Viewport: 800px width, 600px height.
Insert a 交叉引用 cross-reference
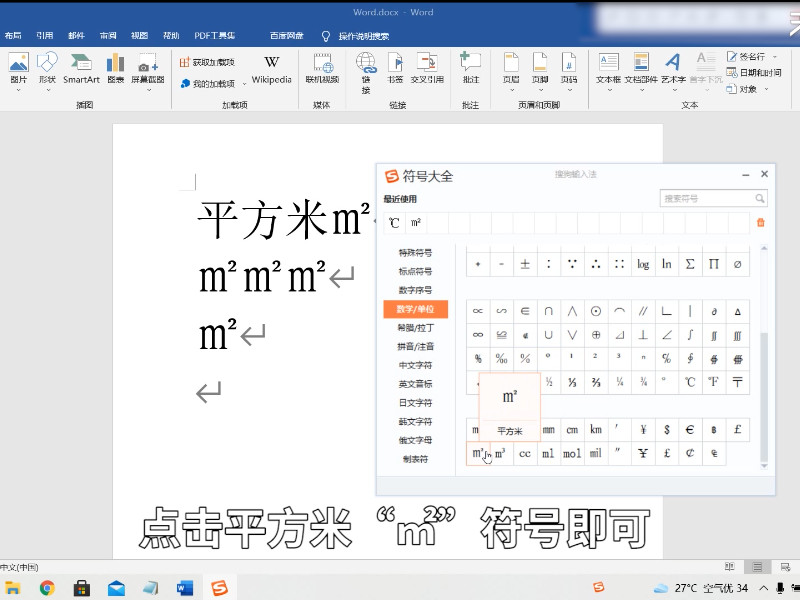click(x=427, y=62)
